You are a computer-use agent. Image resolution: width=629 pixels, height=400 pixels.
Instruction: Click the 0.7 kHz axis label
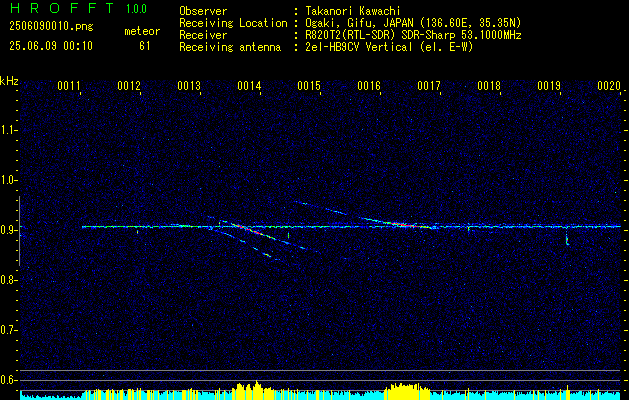coord(9,330)
